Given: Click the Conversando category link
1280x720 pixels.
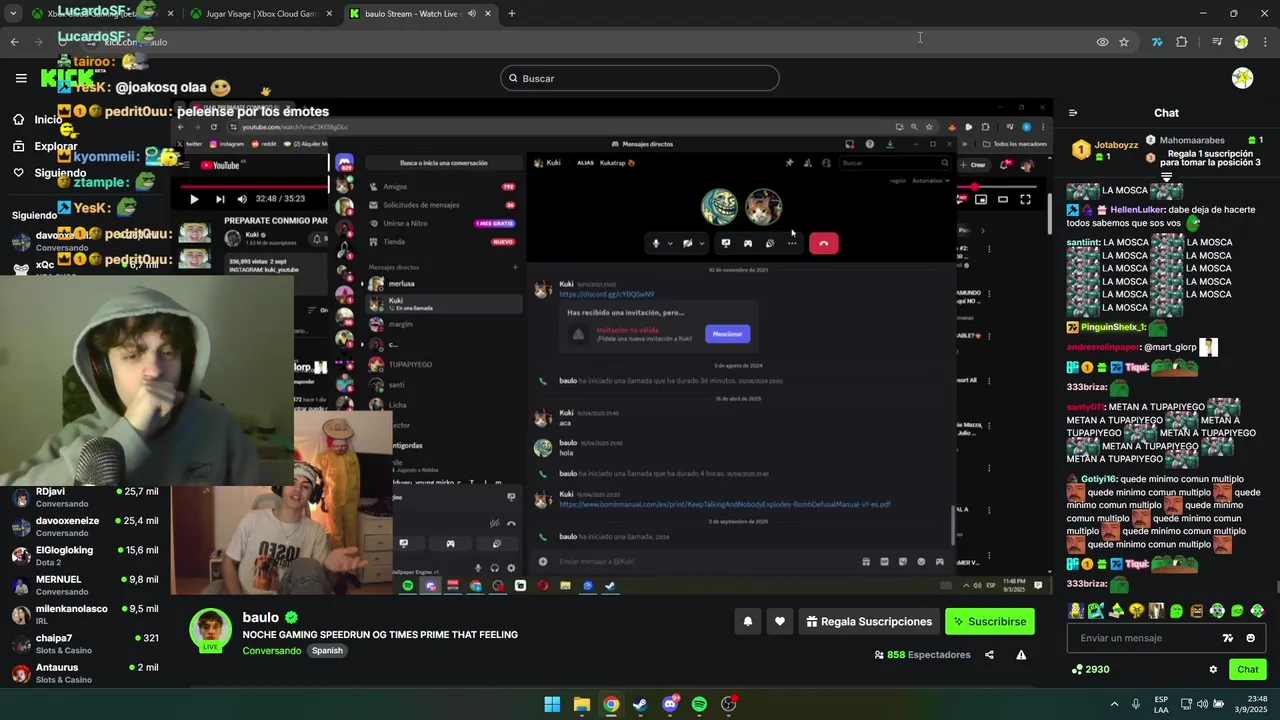Looking at the screenshot, I should click(271, 651).
